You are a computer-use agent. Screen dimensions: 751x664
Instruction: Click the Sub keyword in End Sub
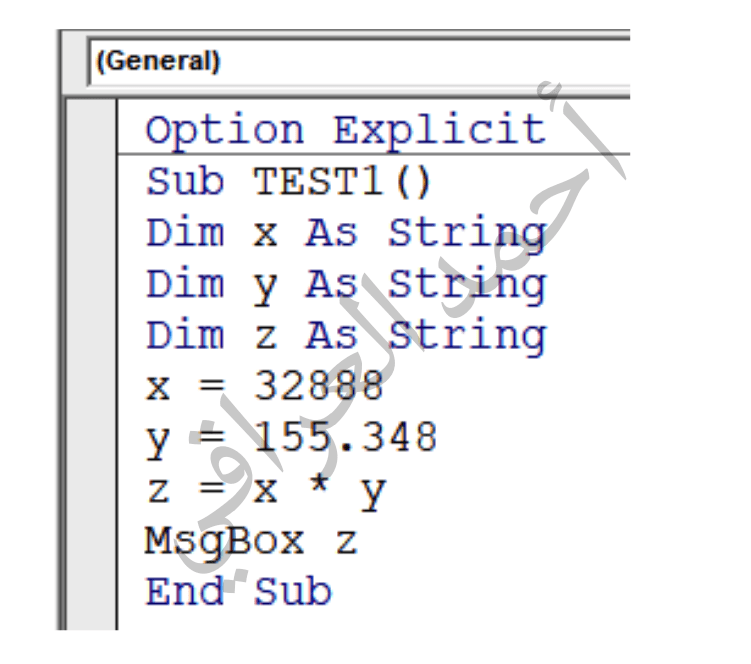tap(292, 591)
